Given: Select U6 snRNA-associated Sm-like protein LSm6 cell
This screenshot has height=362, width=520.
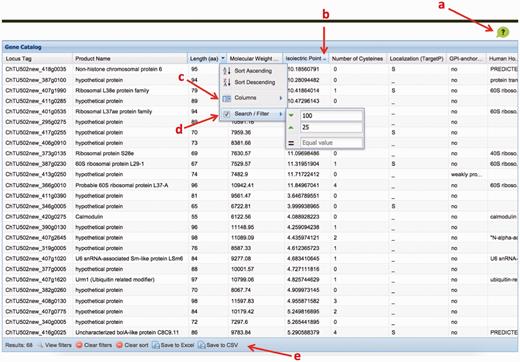Looking at the screenshot, I should point(129,258).
